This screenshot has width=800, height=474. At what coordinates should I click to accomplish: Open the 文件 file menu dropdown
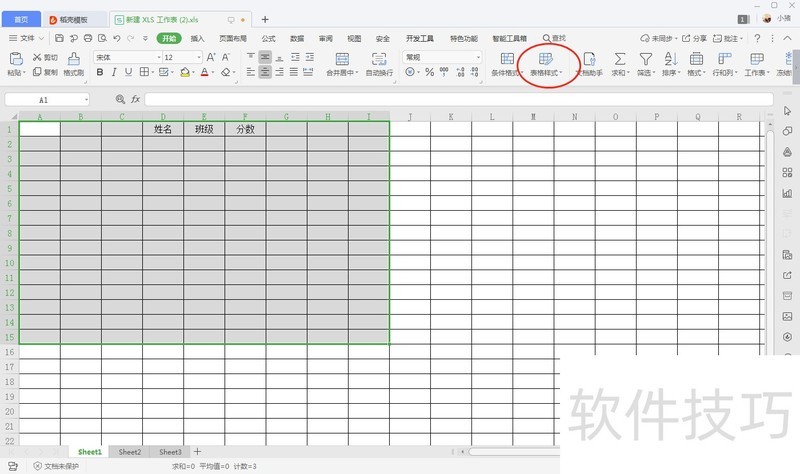coord(27,38)
